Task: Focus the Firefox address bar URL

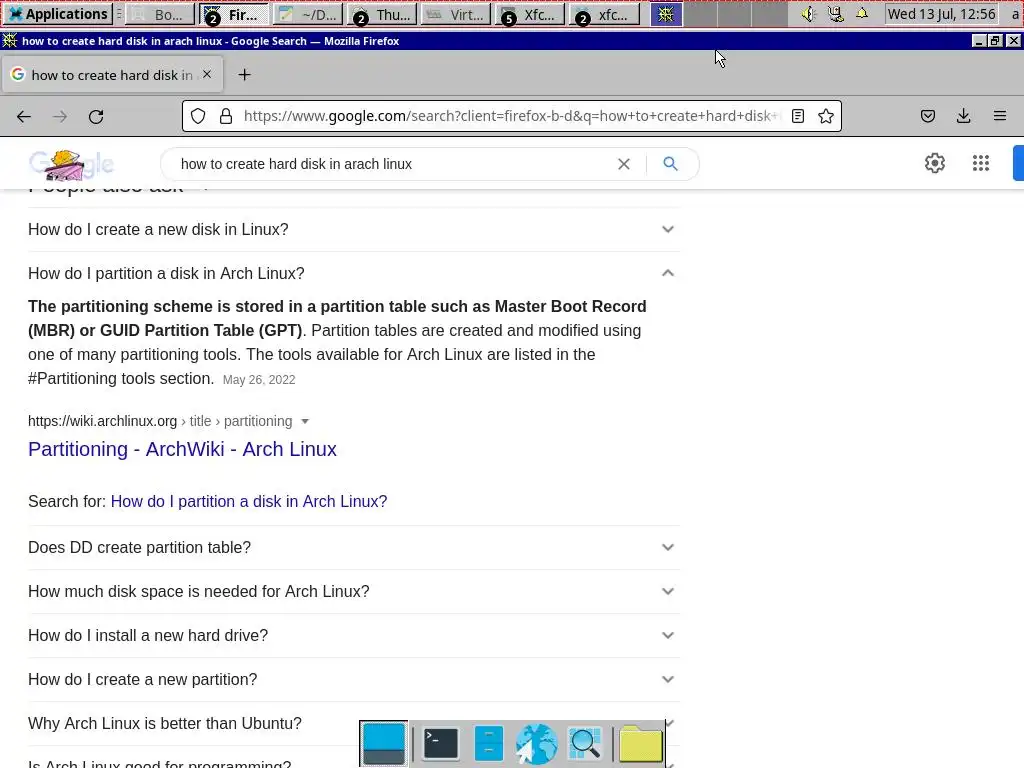Action: (511, 116)
